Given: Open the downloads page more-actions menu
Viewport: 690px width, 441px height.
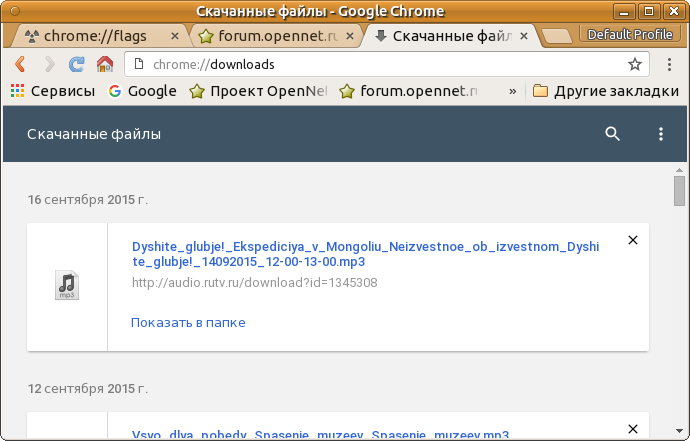Looking at the screenshot, I should 660,134.
